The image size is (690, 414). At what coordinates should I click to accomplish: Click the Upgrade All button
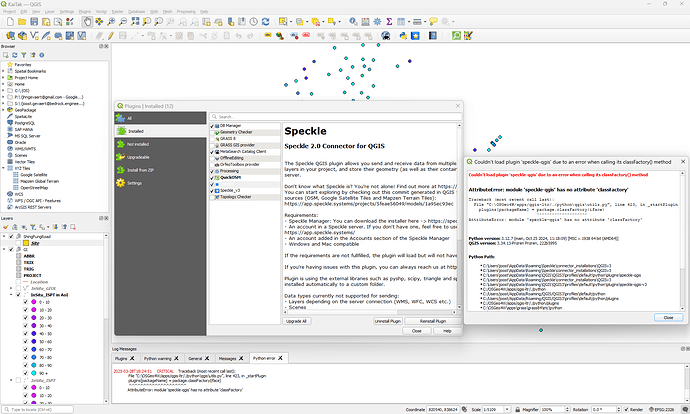(x=296, y=321)
